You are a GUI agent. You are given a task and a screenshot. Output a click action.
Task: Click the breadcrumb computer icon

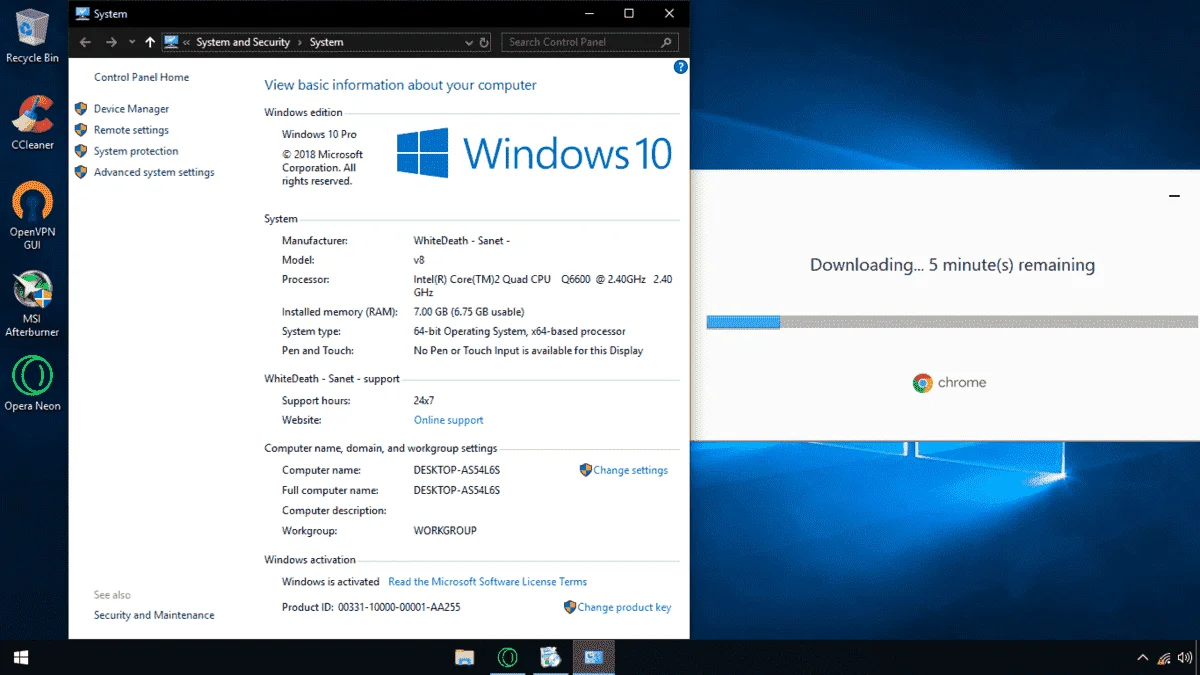click(171, 42)
